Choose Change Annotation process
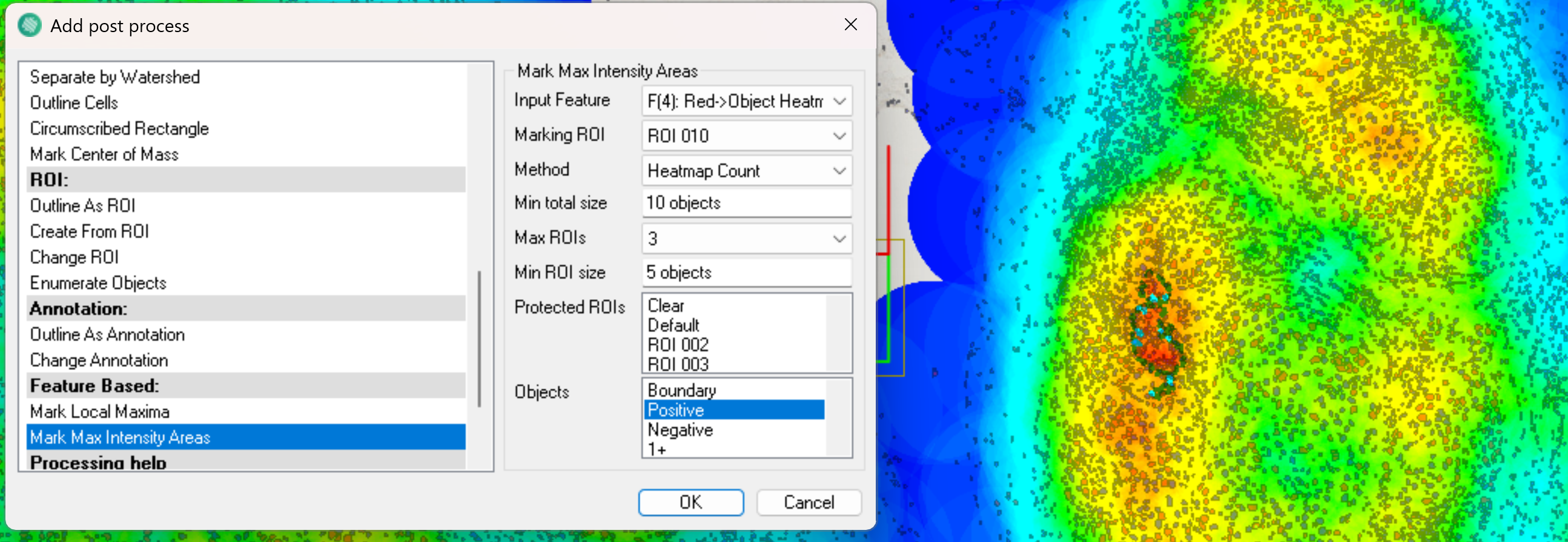This screenshot has height=542, width=1568. 246,360
